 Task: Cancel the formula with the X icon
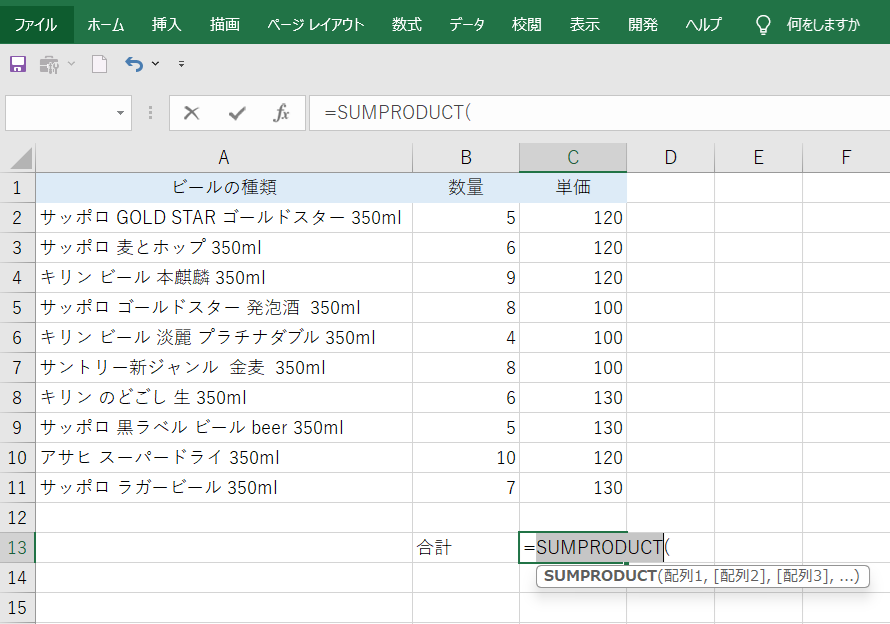point(191,113)
